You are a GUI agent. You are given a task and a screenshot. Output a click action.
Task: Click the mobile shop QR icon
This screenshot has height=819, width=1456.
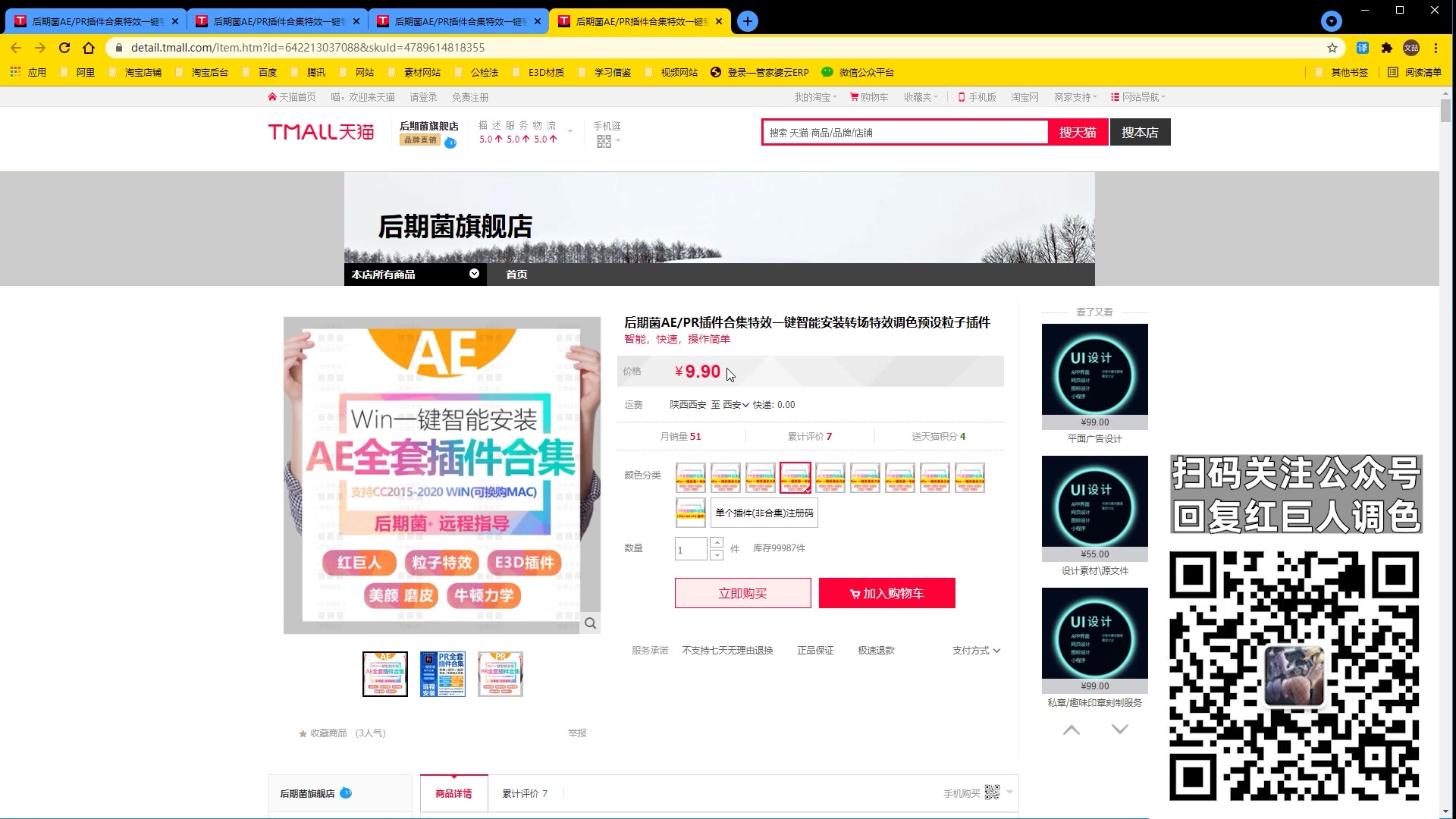[604, 142]
